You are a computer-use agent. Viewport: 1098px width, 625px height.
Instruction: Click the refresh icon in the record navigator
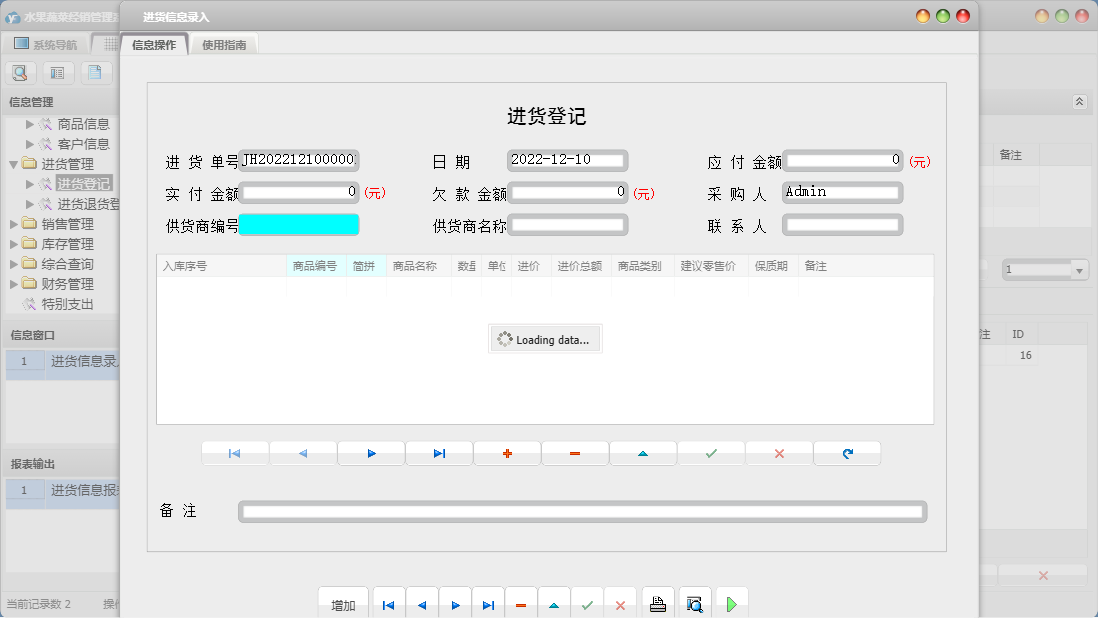tap(847, 452)
